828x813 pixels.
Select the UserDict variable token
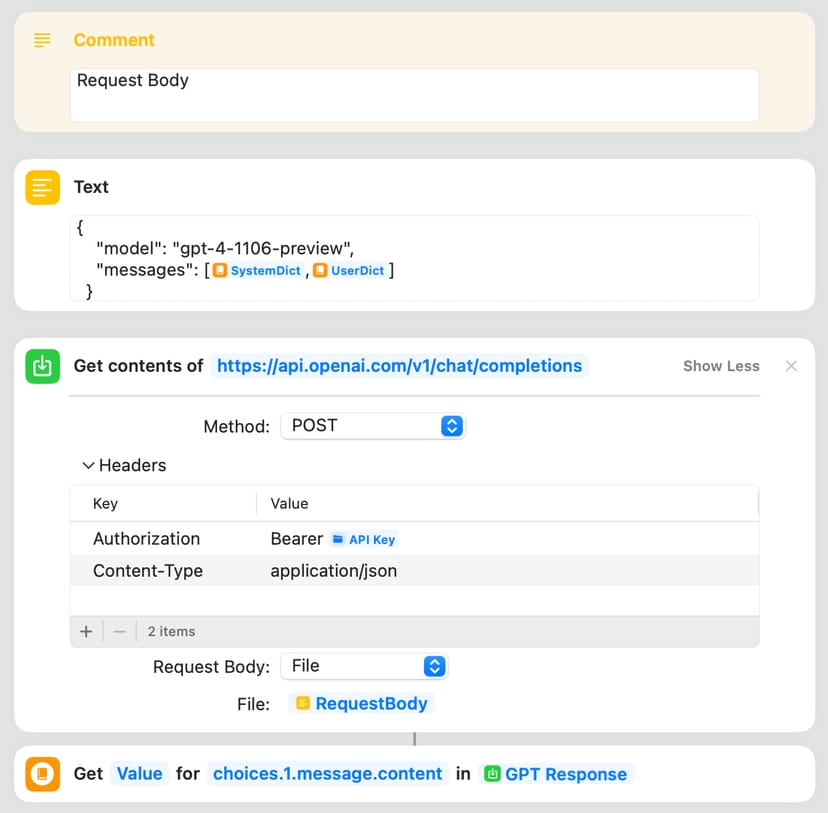coord(349,270)
